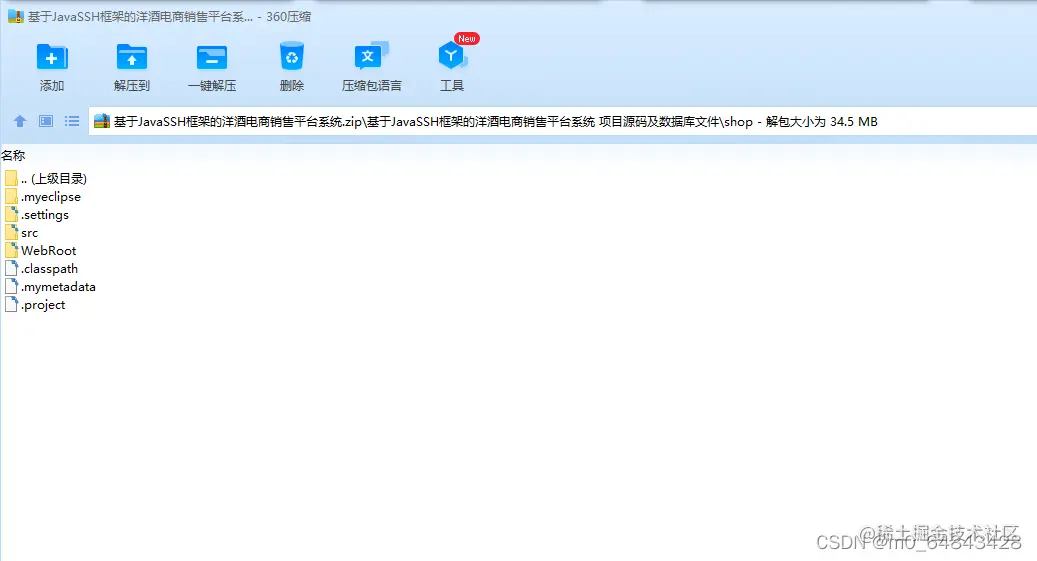Go up one level with the up arrow
1037x561 pixels.
point(20,121)
